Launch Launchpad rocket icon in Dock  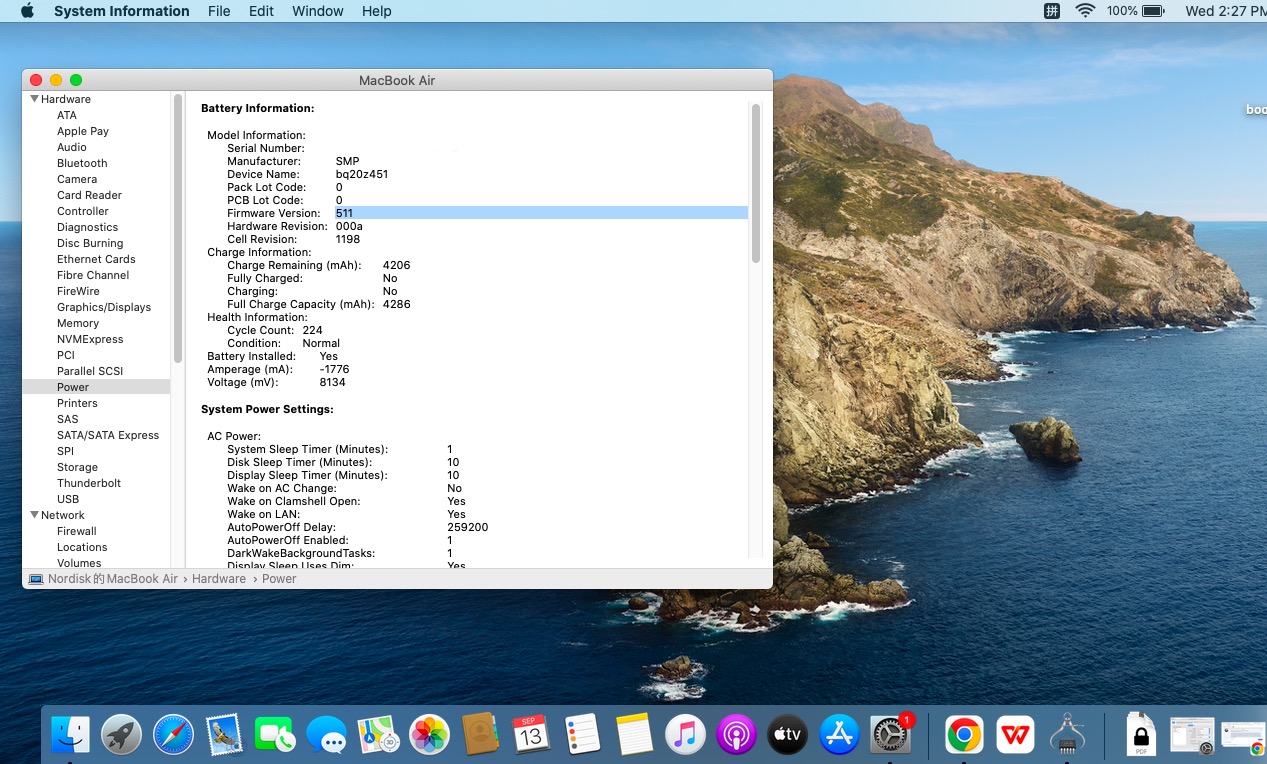coord(122,735)
